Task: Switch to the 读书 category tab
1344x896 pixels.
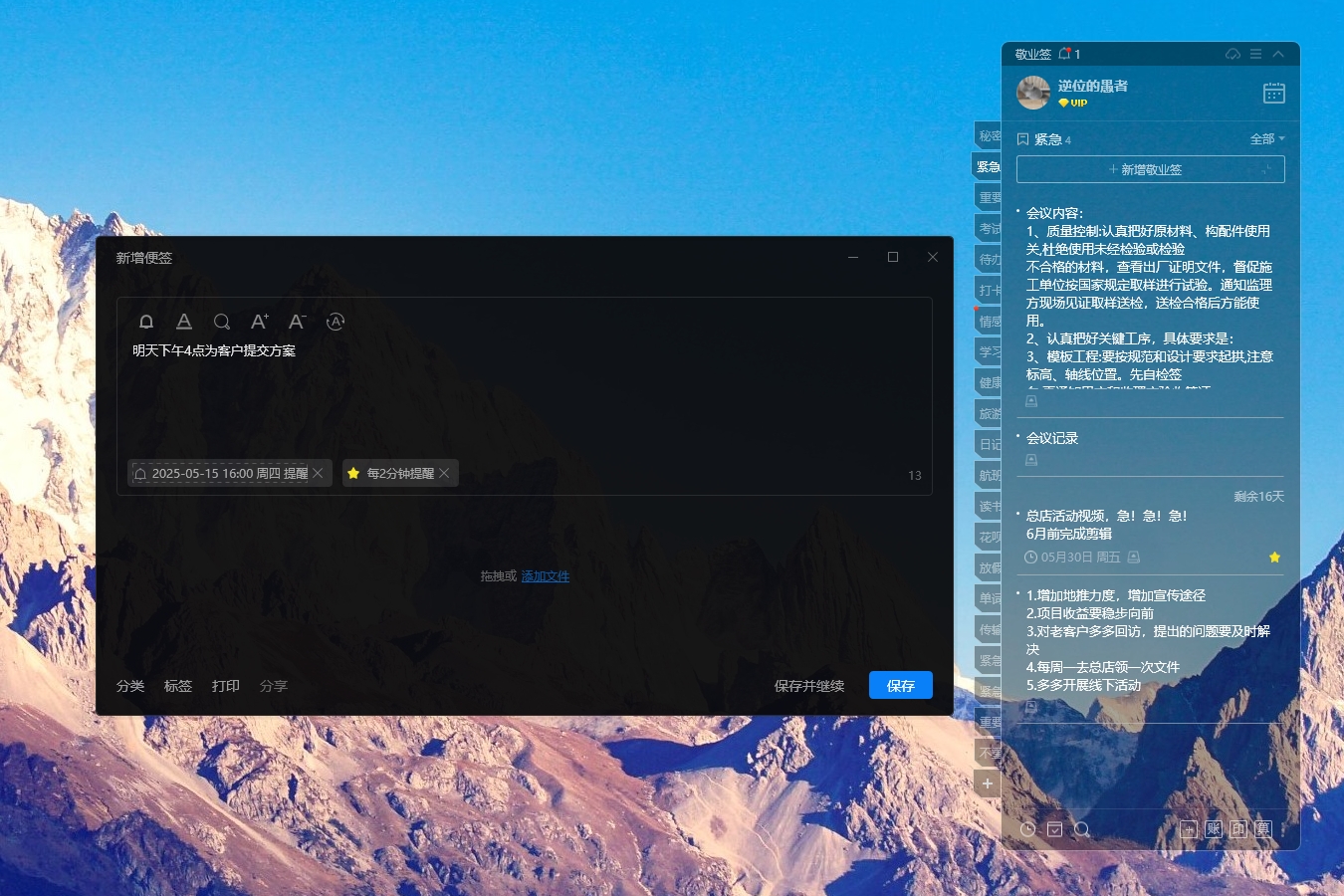Action: click(988, 506)
